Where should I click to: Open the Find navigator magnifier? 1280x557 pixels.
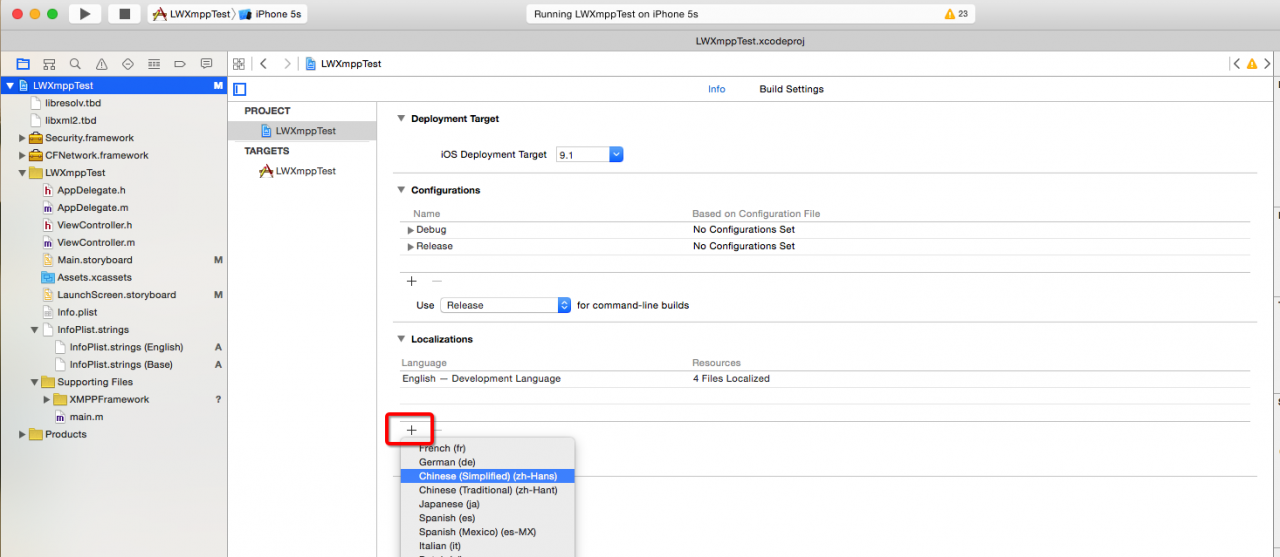click(75, 63)
